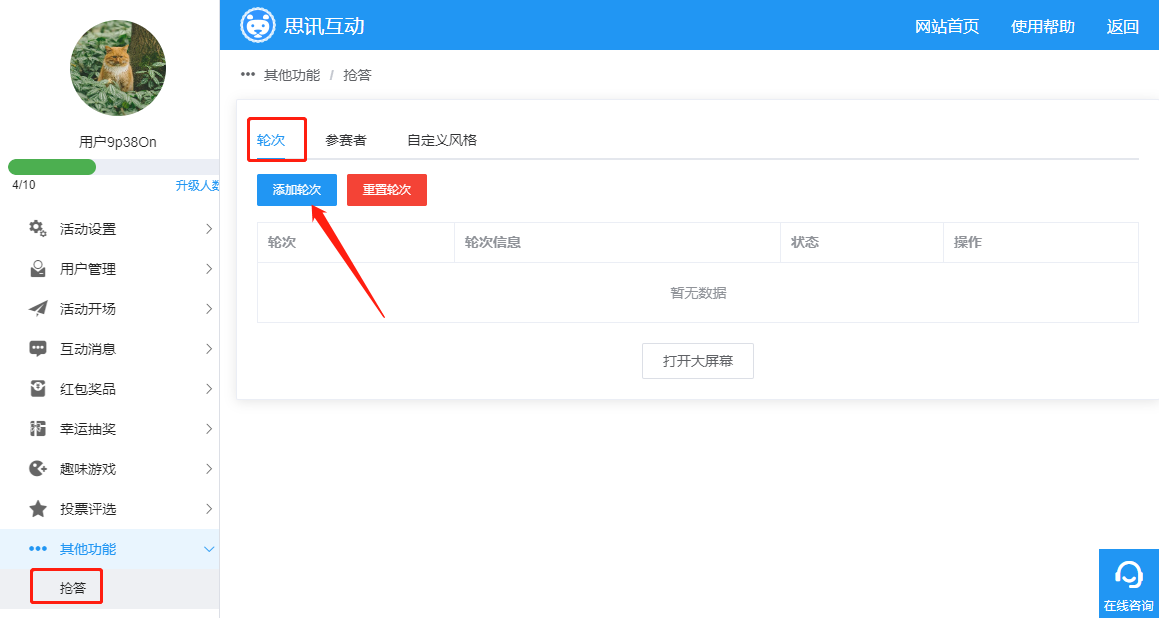
Task: Click the 返回 link in header
Action: (1123, 27)
